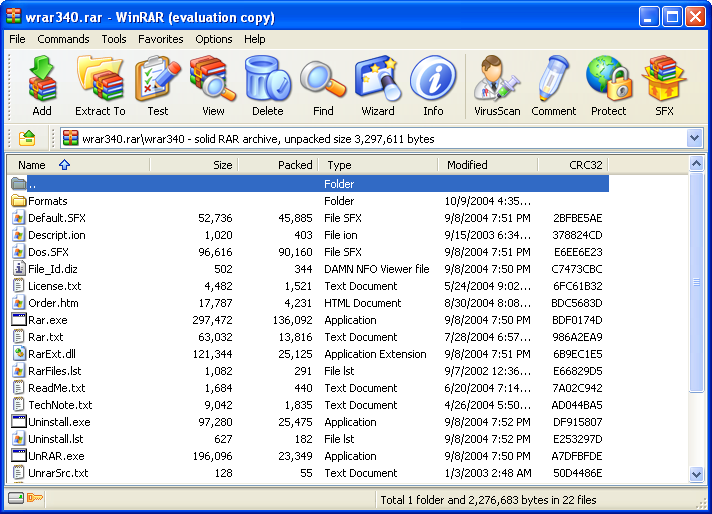Open the Favorites menu
Screen dimensions: 712x514
pos(161,39)
